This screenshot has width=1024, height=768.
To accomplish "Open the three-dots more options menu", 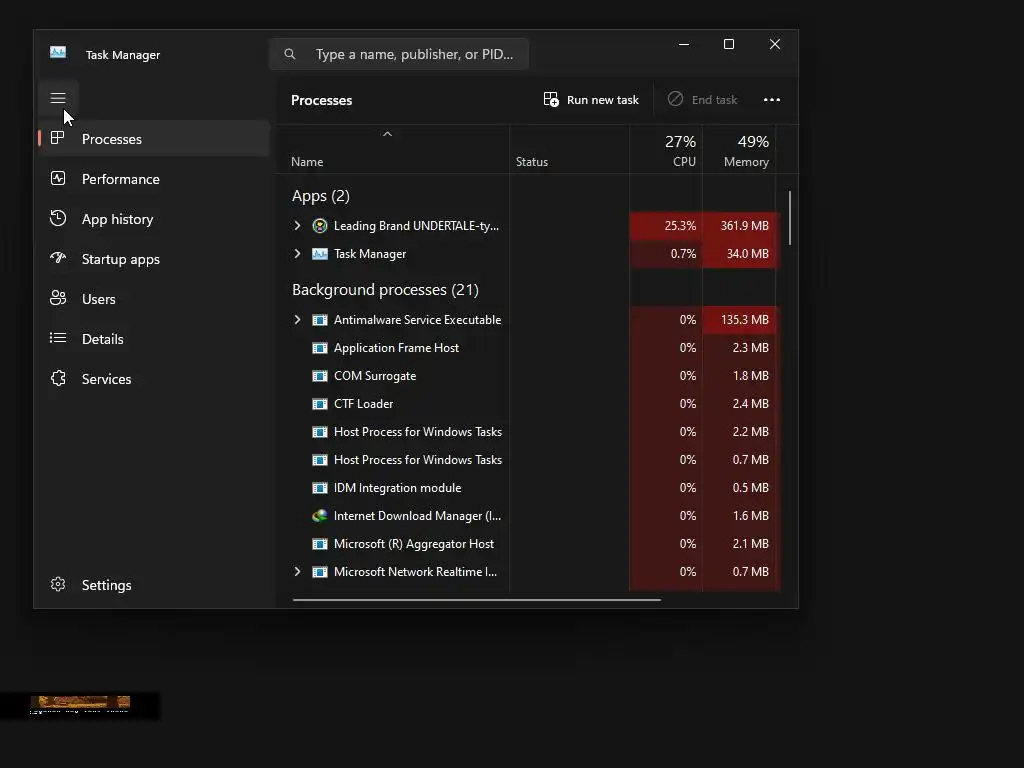I will 772,100.
